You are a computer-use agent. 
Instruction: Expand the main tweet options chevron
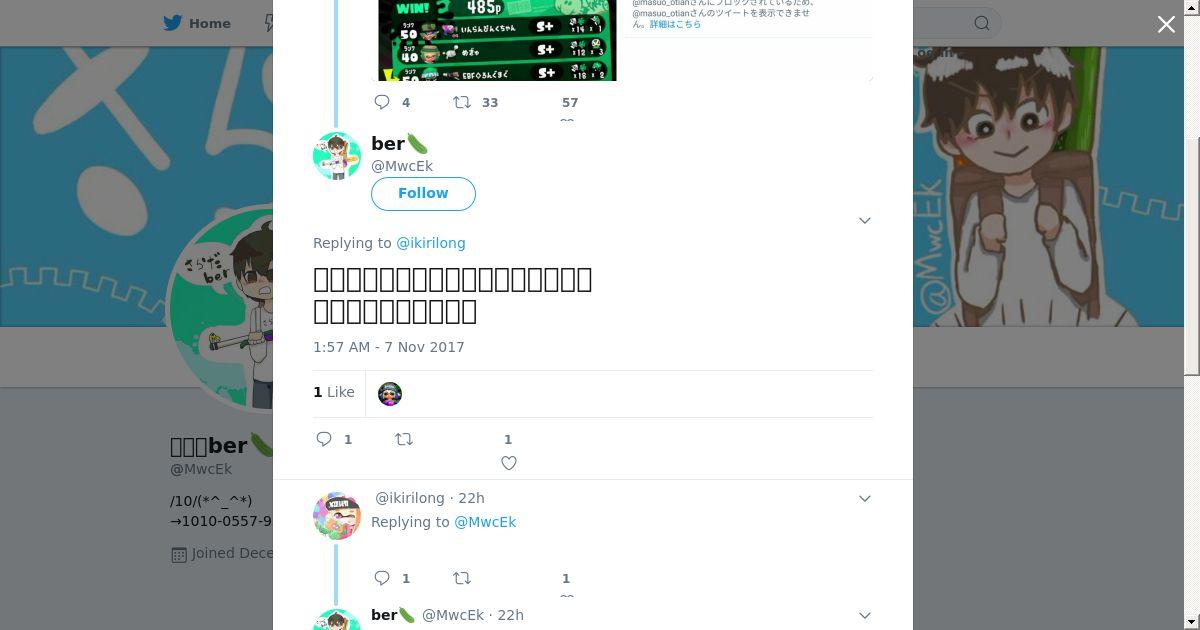865,220
